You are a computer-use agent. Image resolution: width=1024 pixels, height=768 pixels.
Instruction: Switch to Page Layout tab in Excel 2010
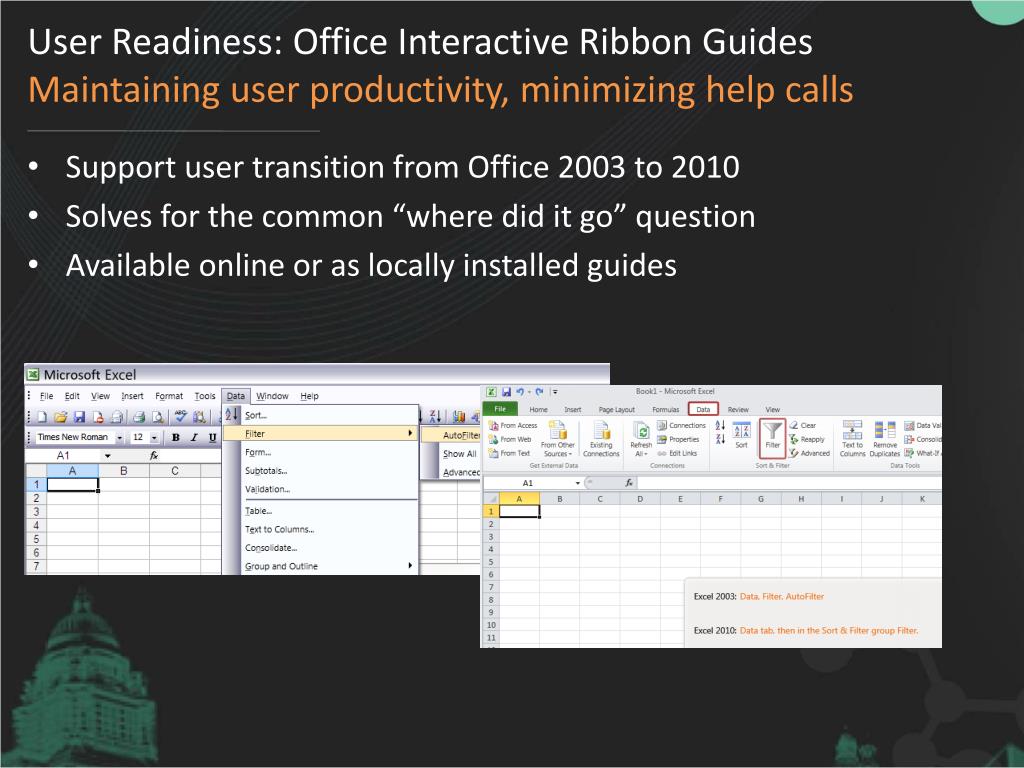point(616,409)
